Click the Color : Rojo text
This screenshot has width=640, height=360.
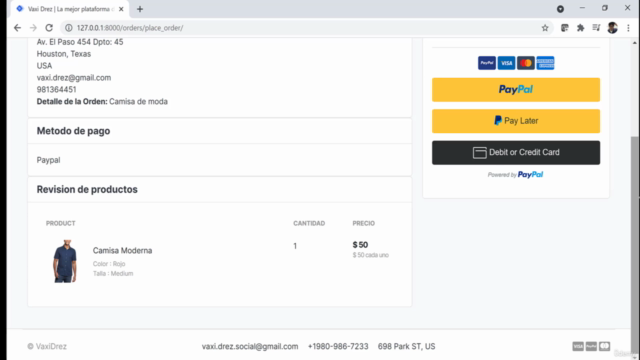(x=109, y=264)
